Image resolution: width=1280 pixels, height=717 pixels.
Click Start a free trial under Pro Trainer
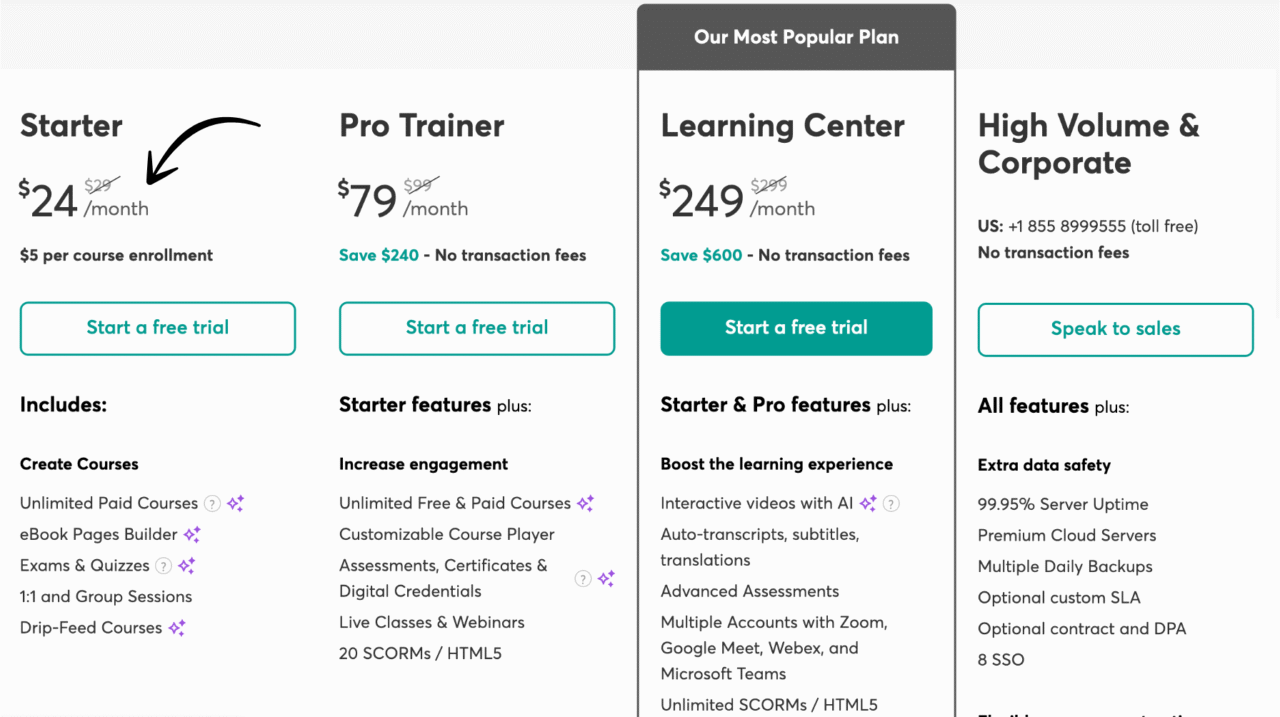(477, 328)
